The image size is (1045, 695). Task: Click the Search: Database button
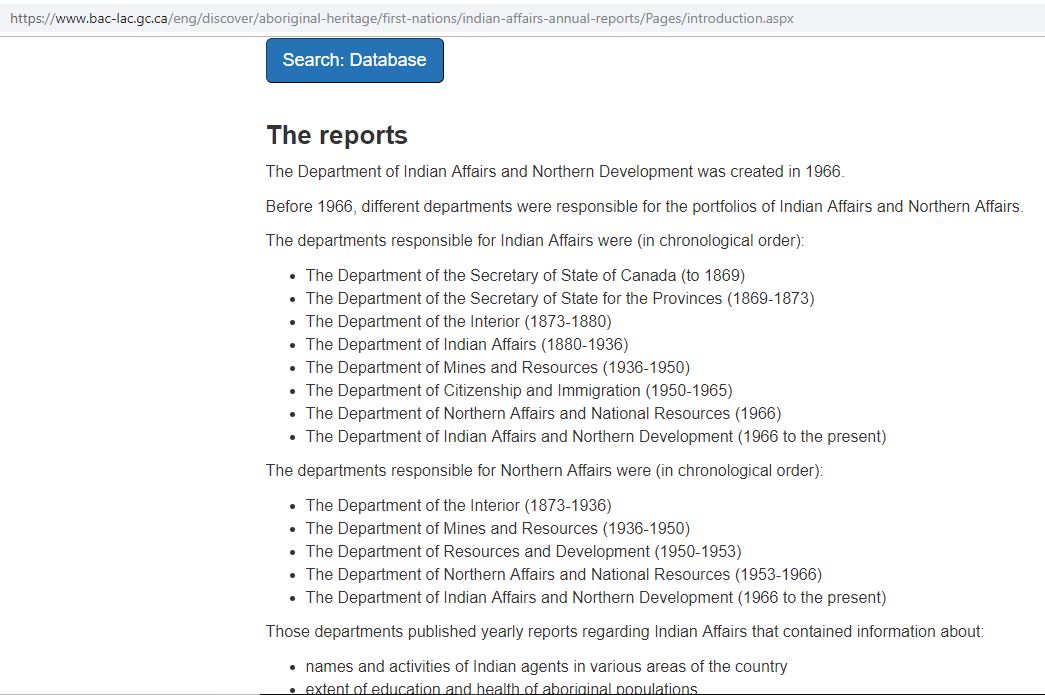pos(354,60)
